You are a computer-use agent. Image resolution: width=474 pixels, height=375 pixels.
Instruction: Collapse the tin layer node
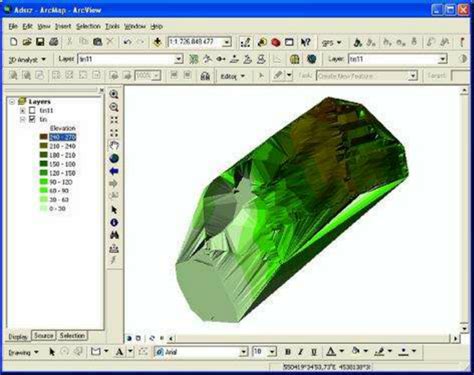[23, 119]
